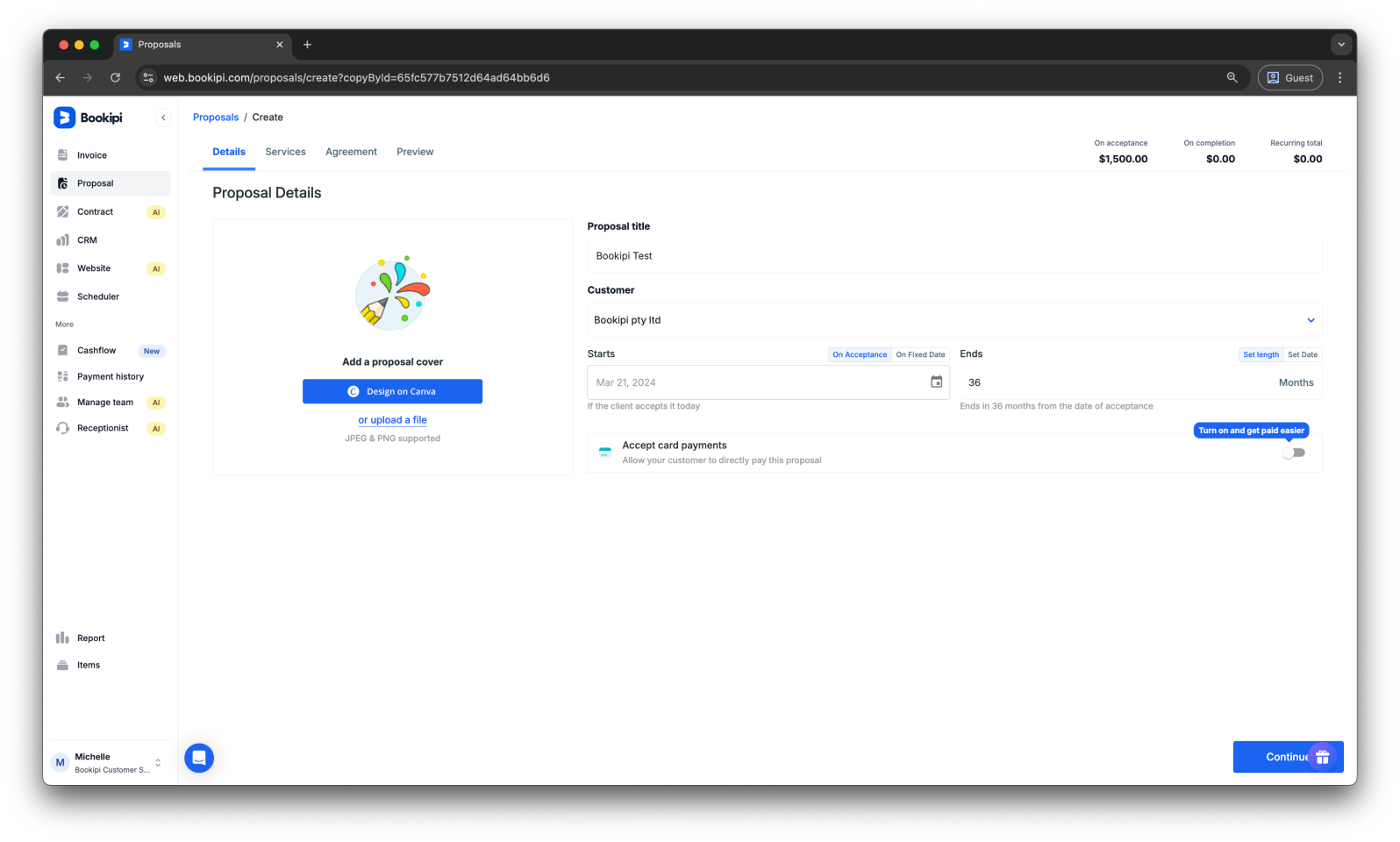The image size is (1400, 842).
Task: Select Set Date end option
Action: point(1303,354)
